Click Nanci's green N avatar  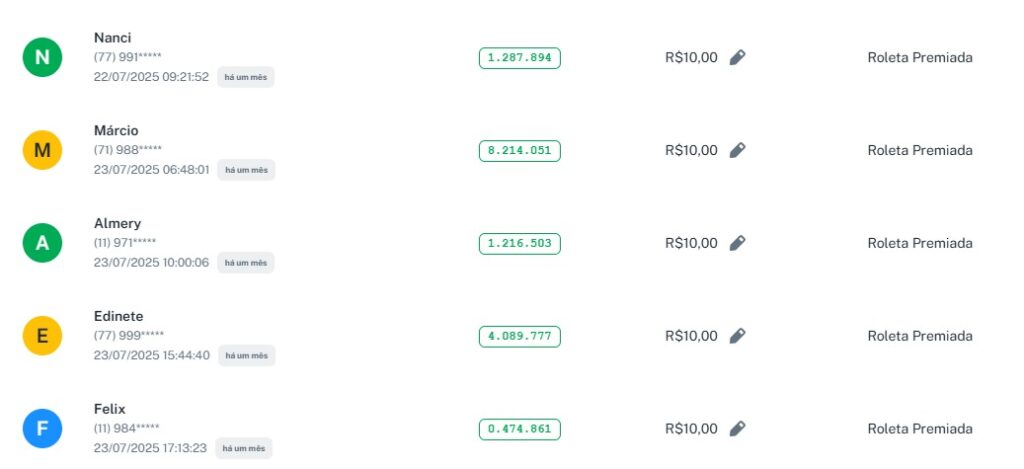point(42,58)
